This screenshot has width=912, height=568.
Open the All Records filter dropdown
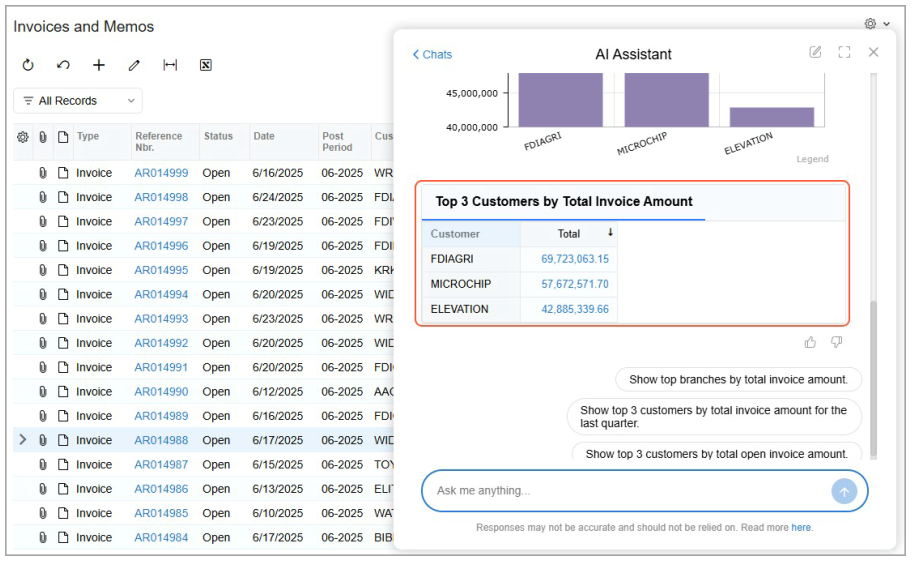click(78, 101)
